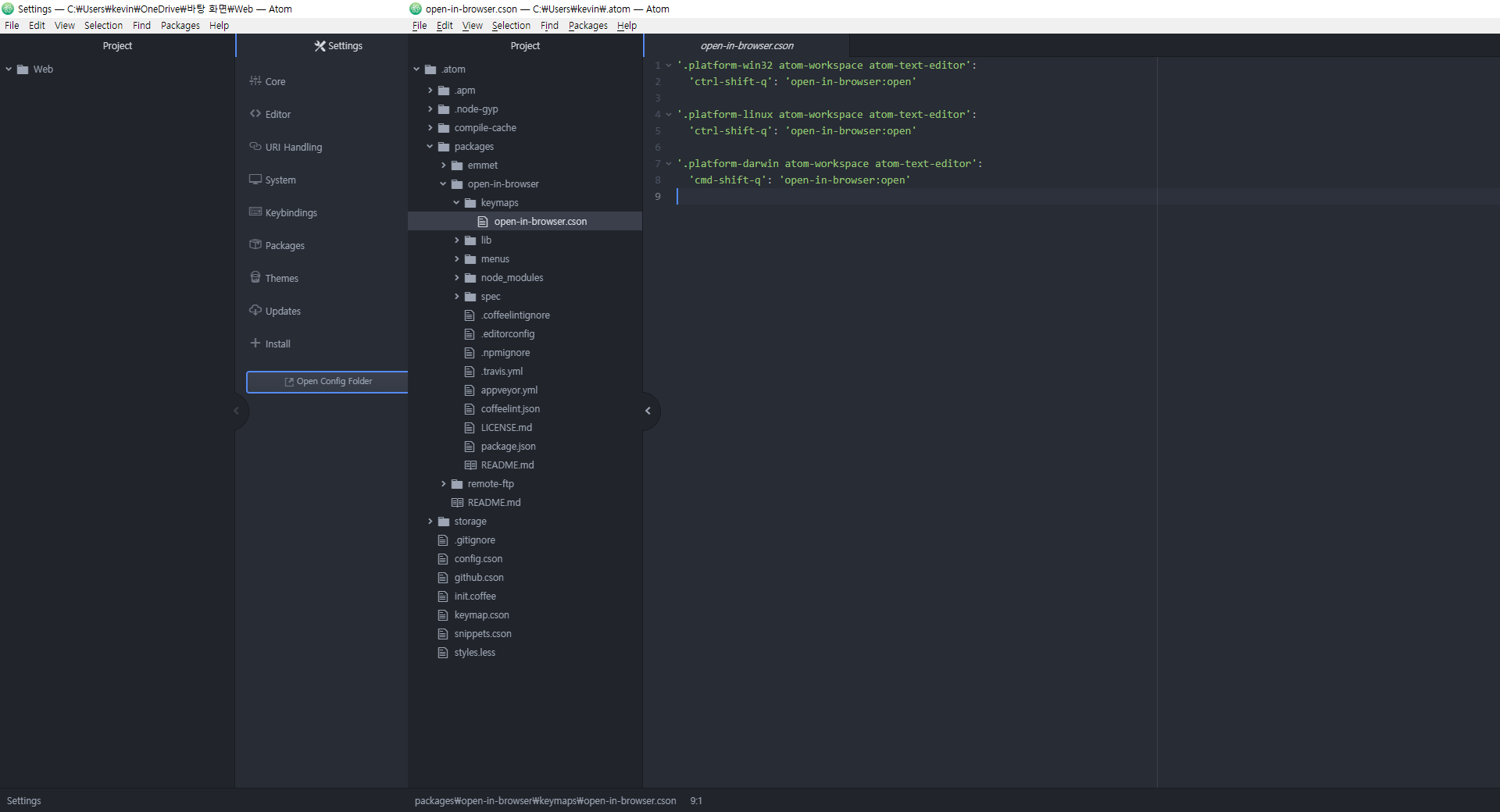The width and height of the screenshot is (1500, 812).
Task: Click the external link icon on Open Config Folder
Action: (289, 382)
